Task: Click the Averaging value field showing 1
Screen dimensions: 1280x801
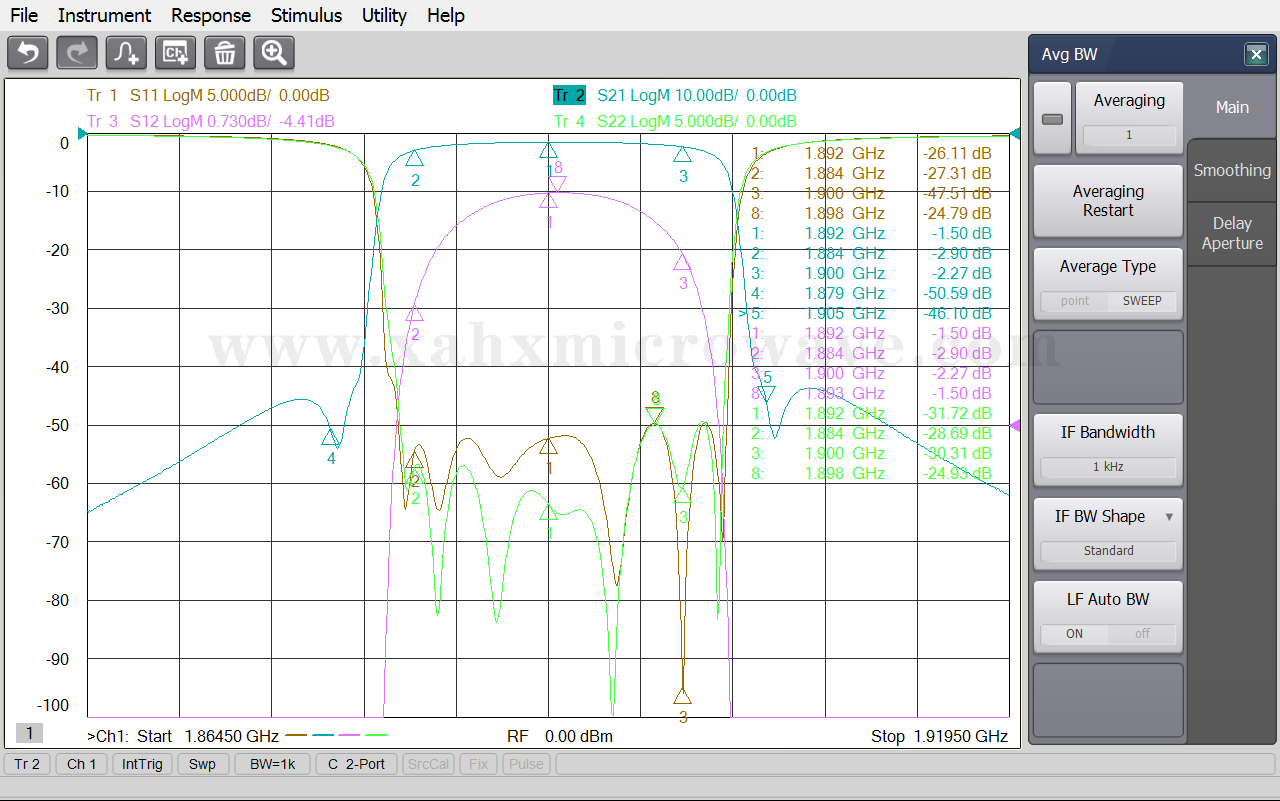Action: click(1129, 135)
